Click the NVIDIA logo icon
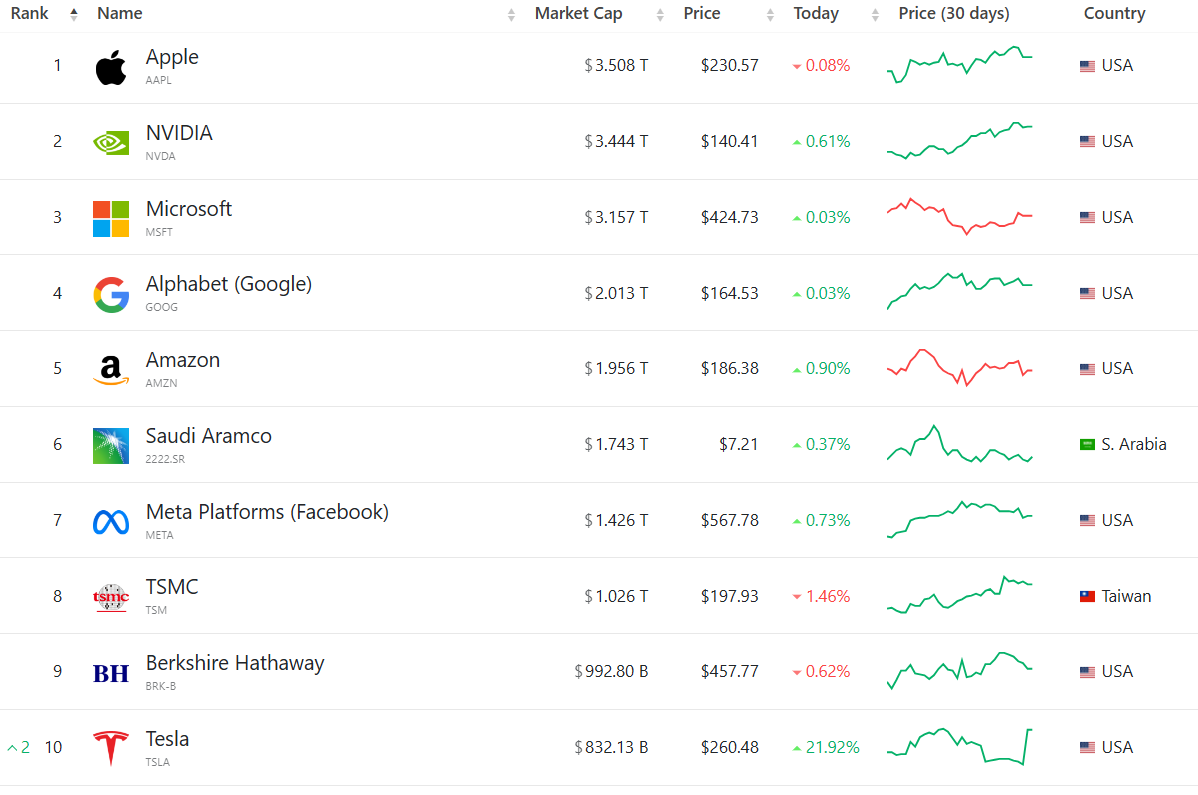This screenshot has width=1198, height=795. coord(111,143)
